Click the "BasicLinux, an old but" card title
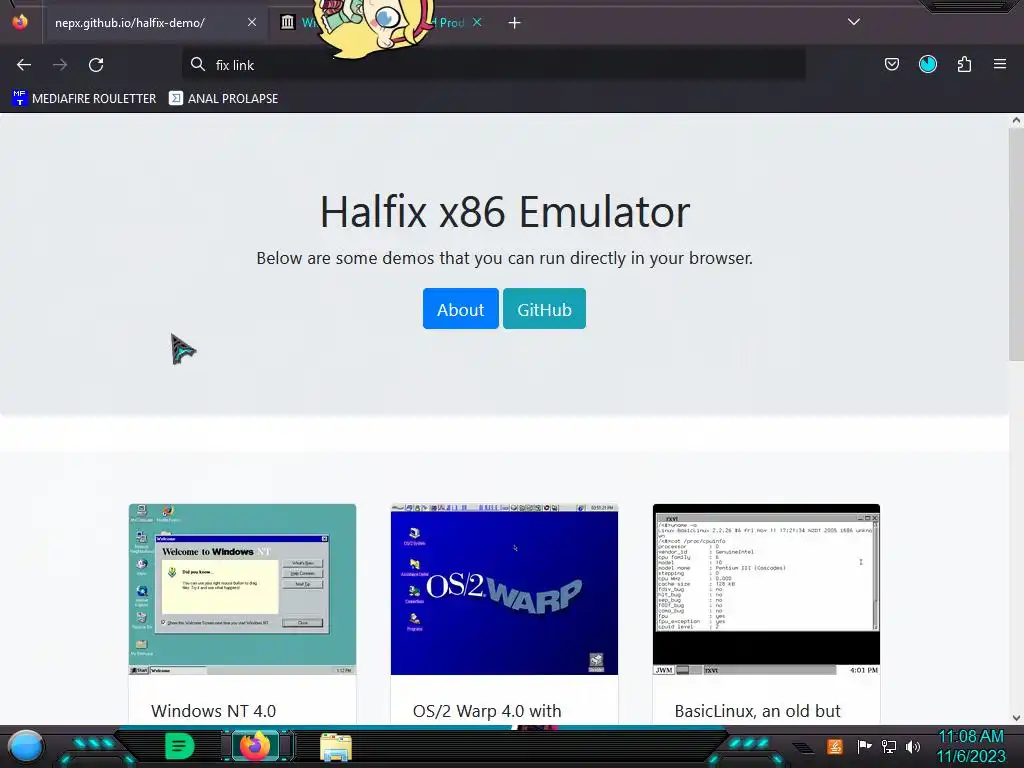This screenshot has width=1024, height=768. pos(758,711)
